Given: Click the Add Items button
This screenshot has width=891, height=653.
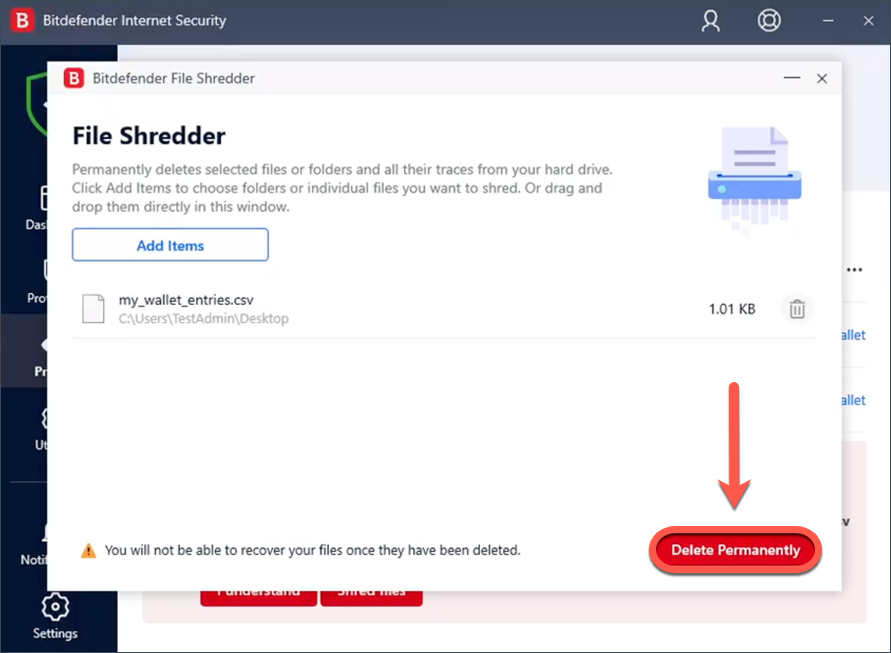Looking at the screenshot, I should click(170, 245).
